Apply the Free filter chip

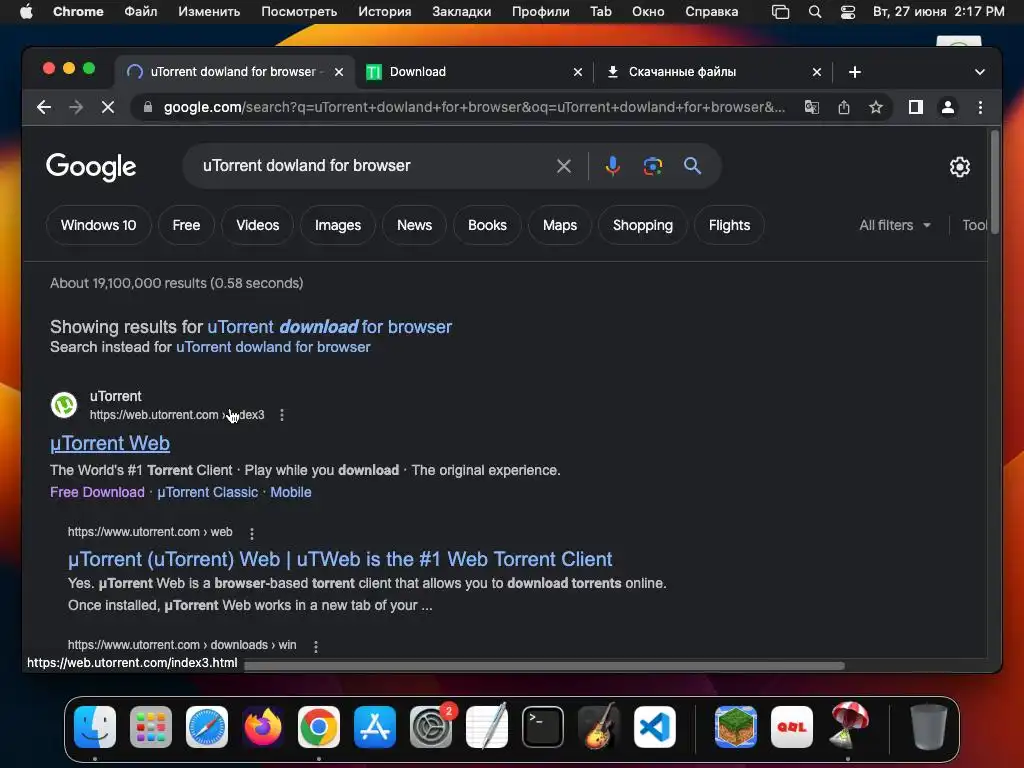click(186, 225)
